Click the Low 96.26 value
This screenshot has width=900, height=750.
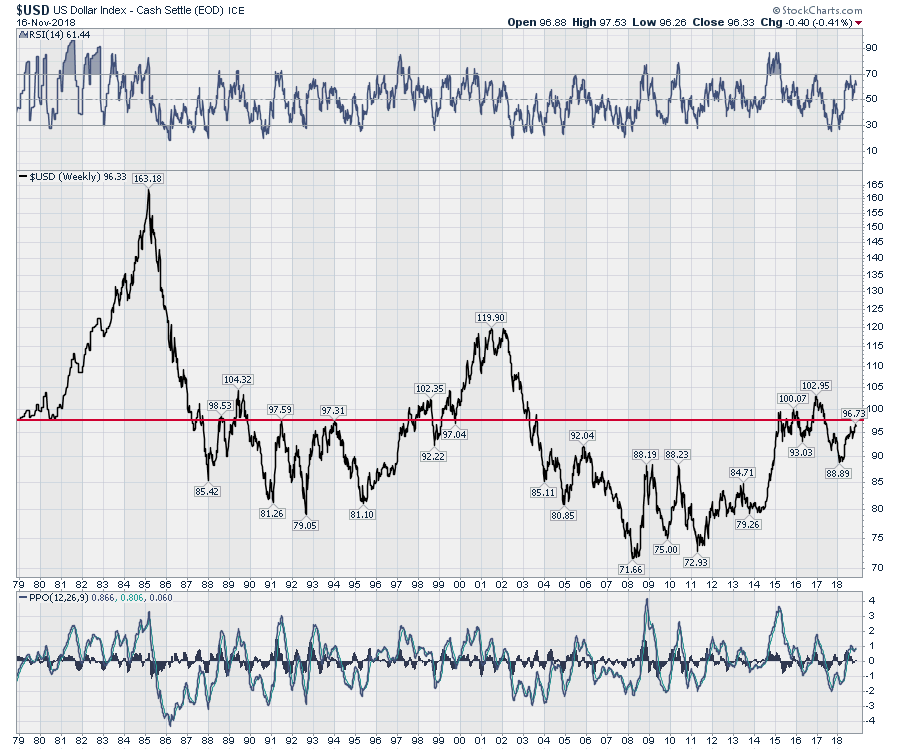[660, 22]
